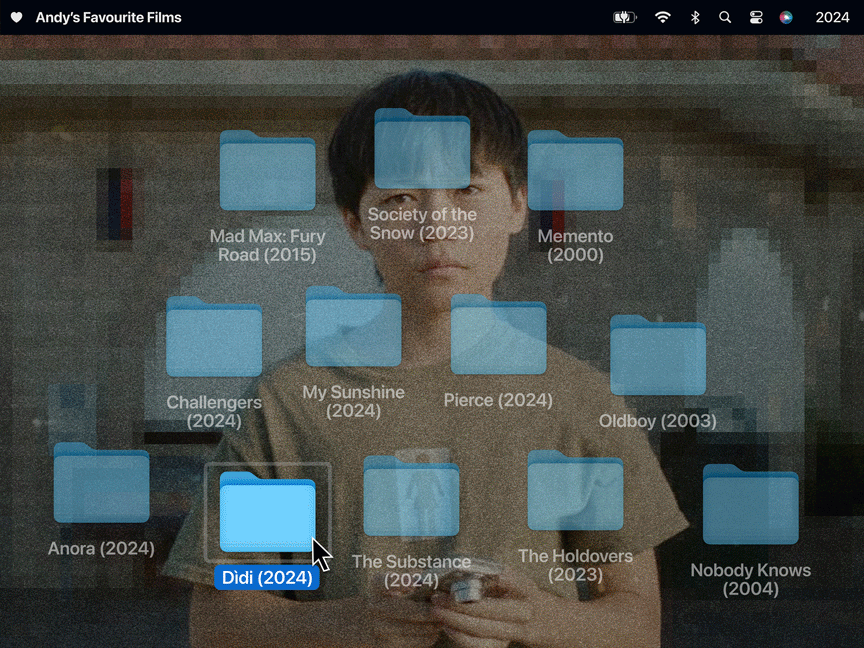This screenshot has width=864, height=648.
Task: Click the 'Nobody Knows (2004)' folder name
Action: tap(750, 579)
